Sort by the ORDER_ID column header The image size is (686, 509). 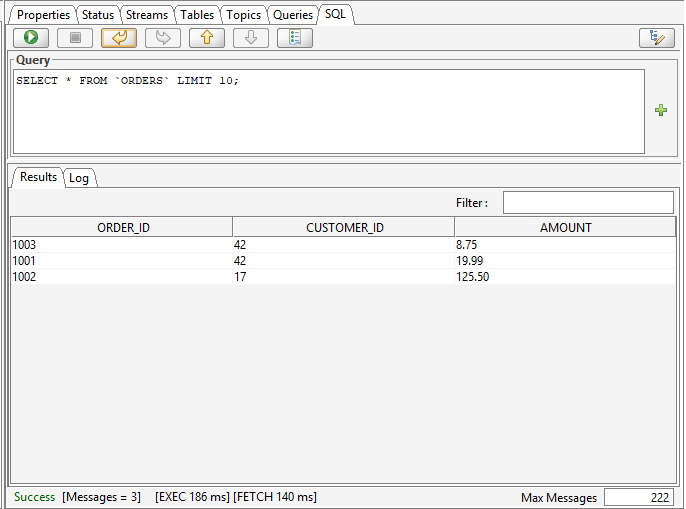point(122,228)
